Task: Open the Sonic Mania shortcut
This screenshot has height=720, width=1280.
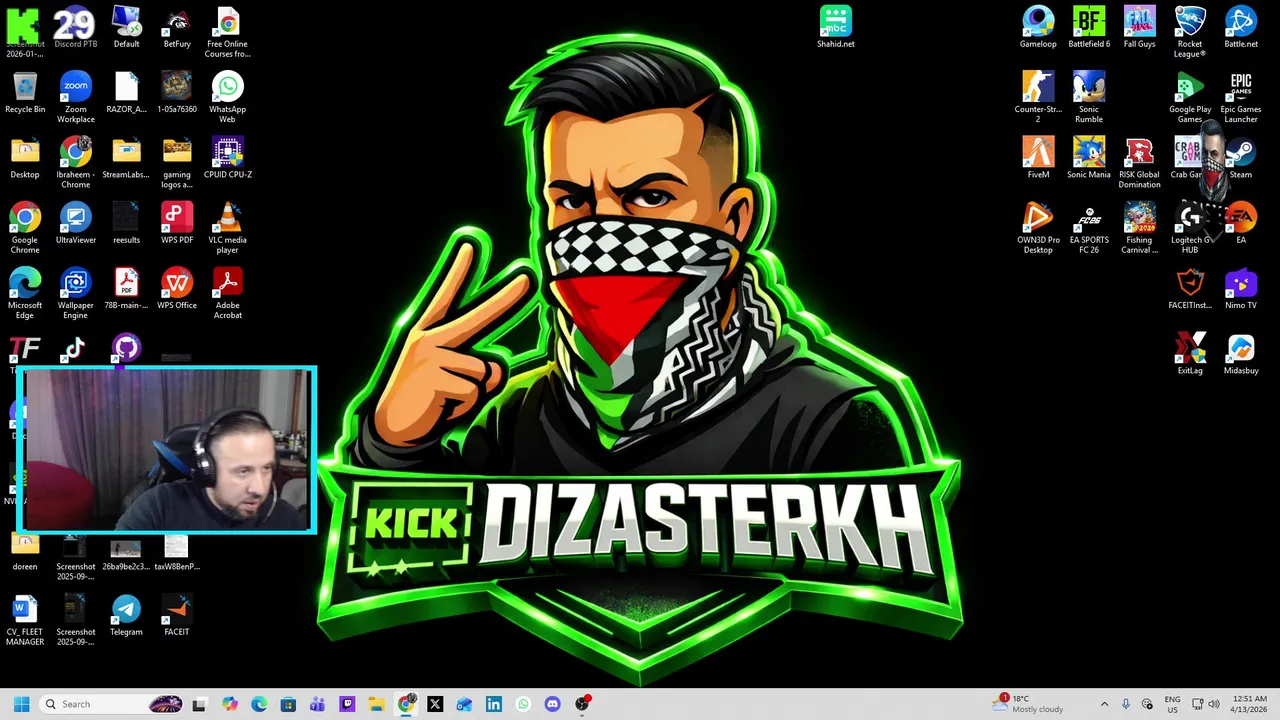Action: (x=1089, y=157)
